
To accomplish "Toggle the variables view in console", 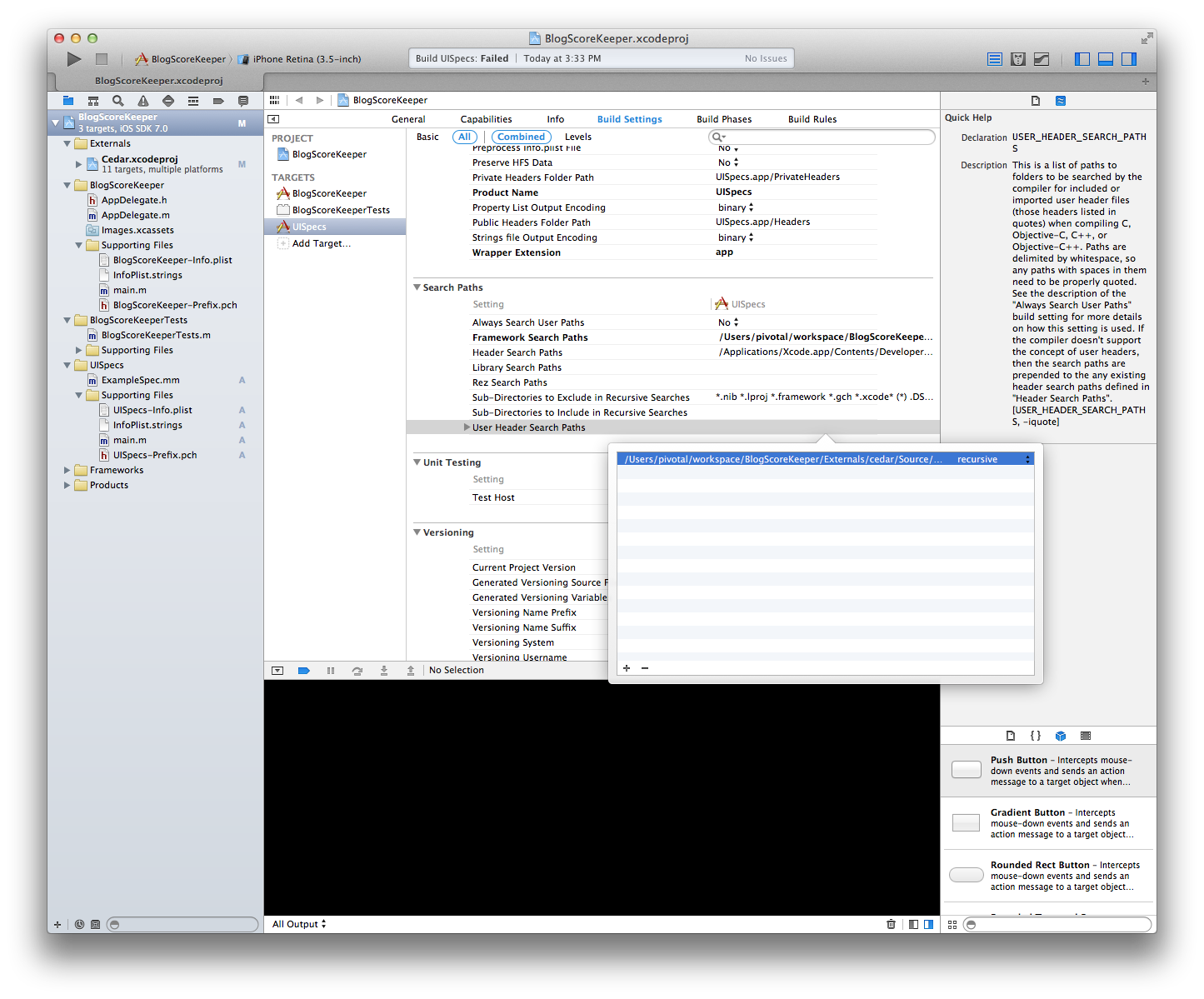I will point(914,924).
